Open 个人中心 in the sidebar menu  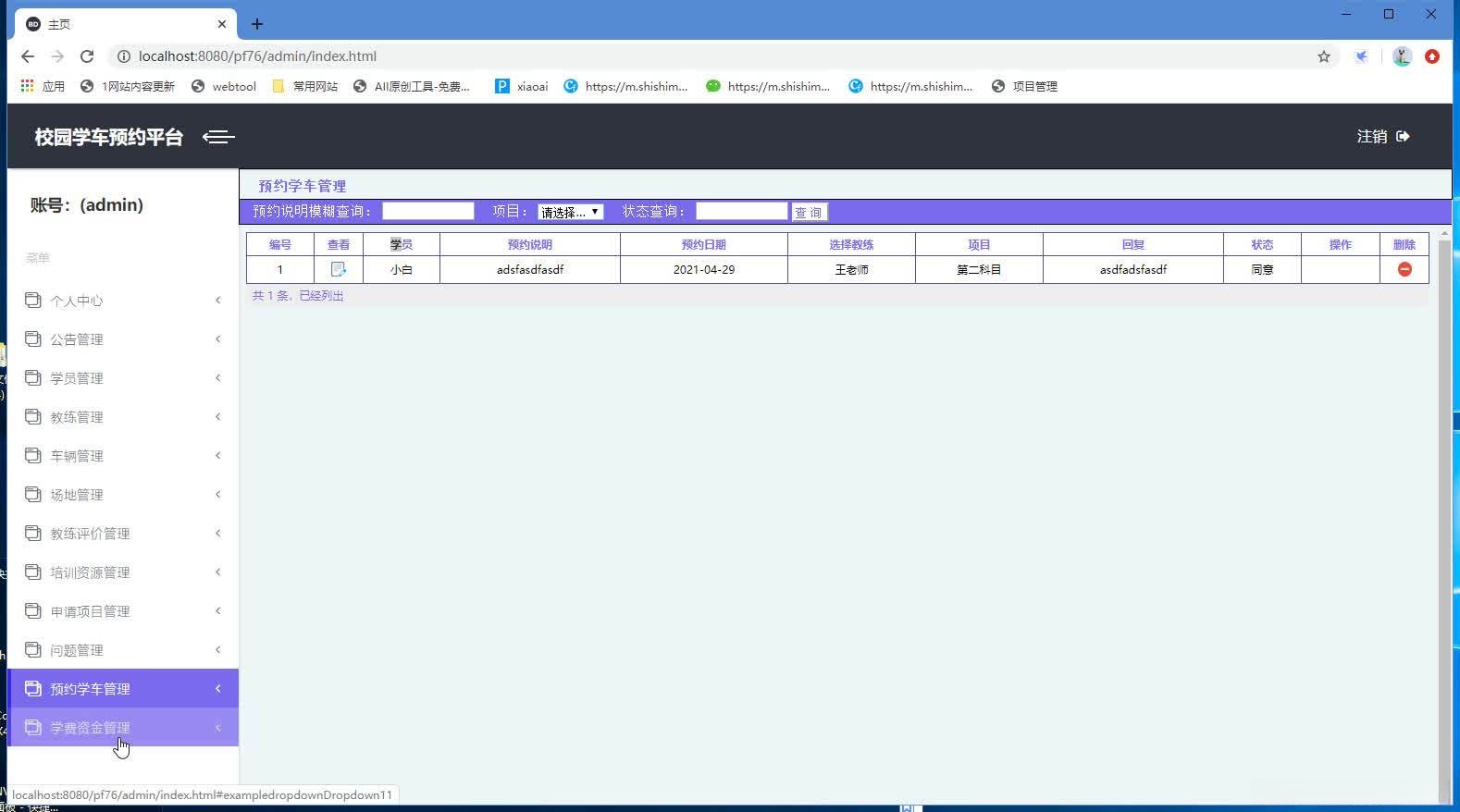click(x=123, y=301)
